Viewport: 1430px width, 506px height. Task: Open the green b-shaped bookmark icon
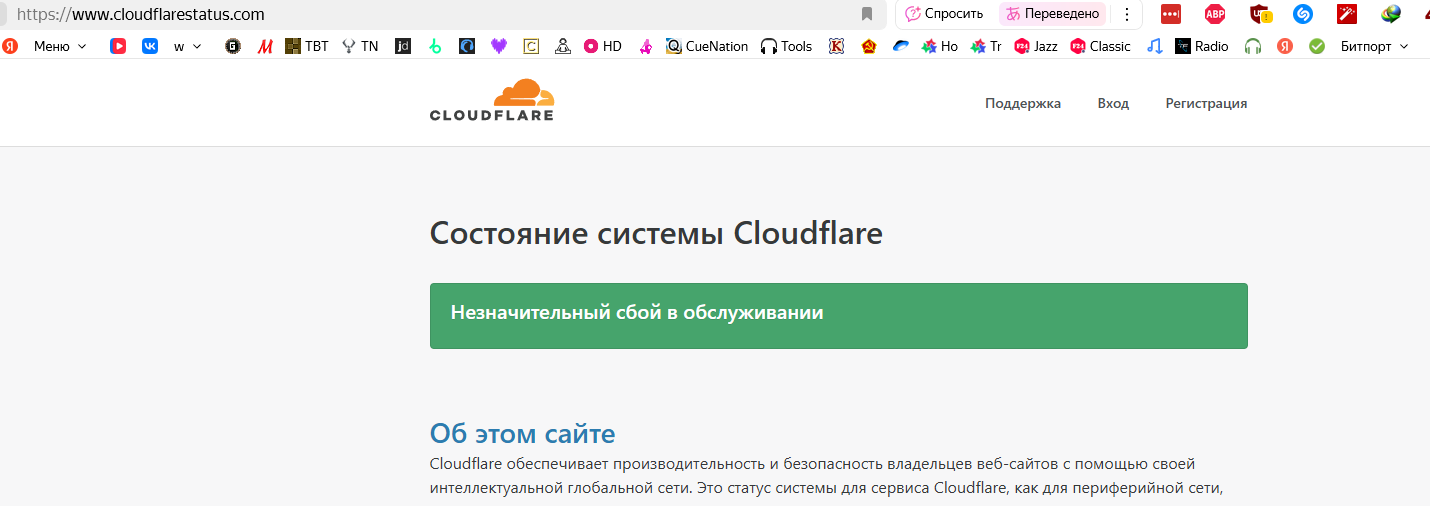435,46
